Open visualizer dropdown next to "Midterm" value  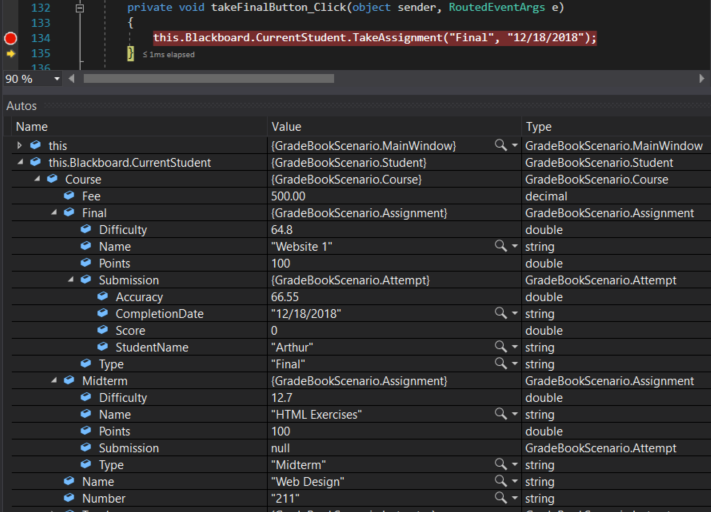[515, 464]
